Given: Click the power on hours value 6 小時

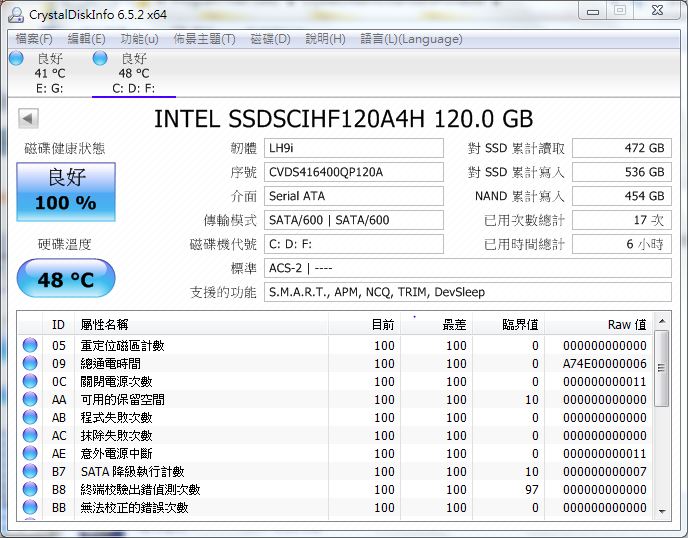Looking at the screenshot, I should (x=622, y=244).
